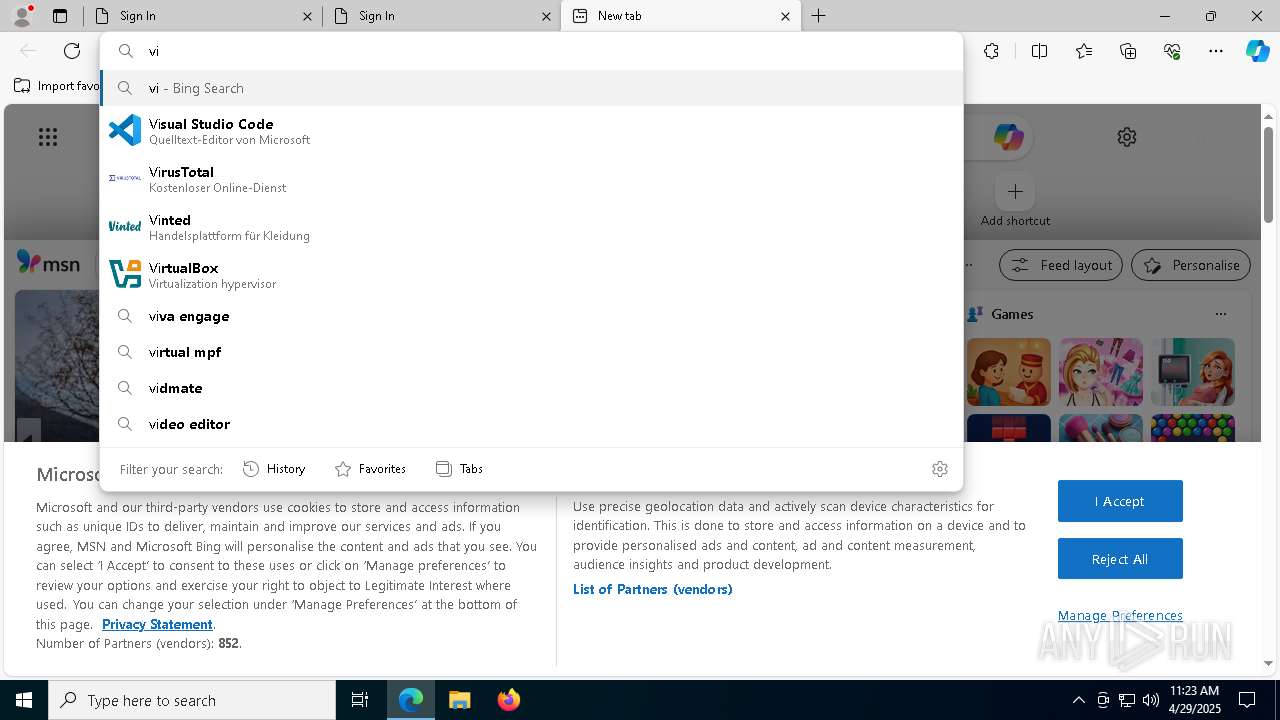Close the New tab tab

click(785, 16)
